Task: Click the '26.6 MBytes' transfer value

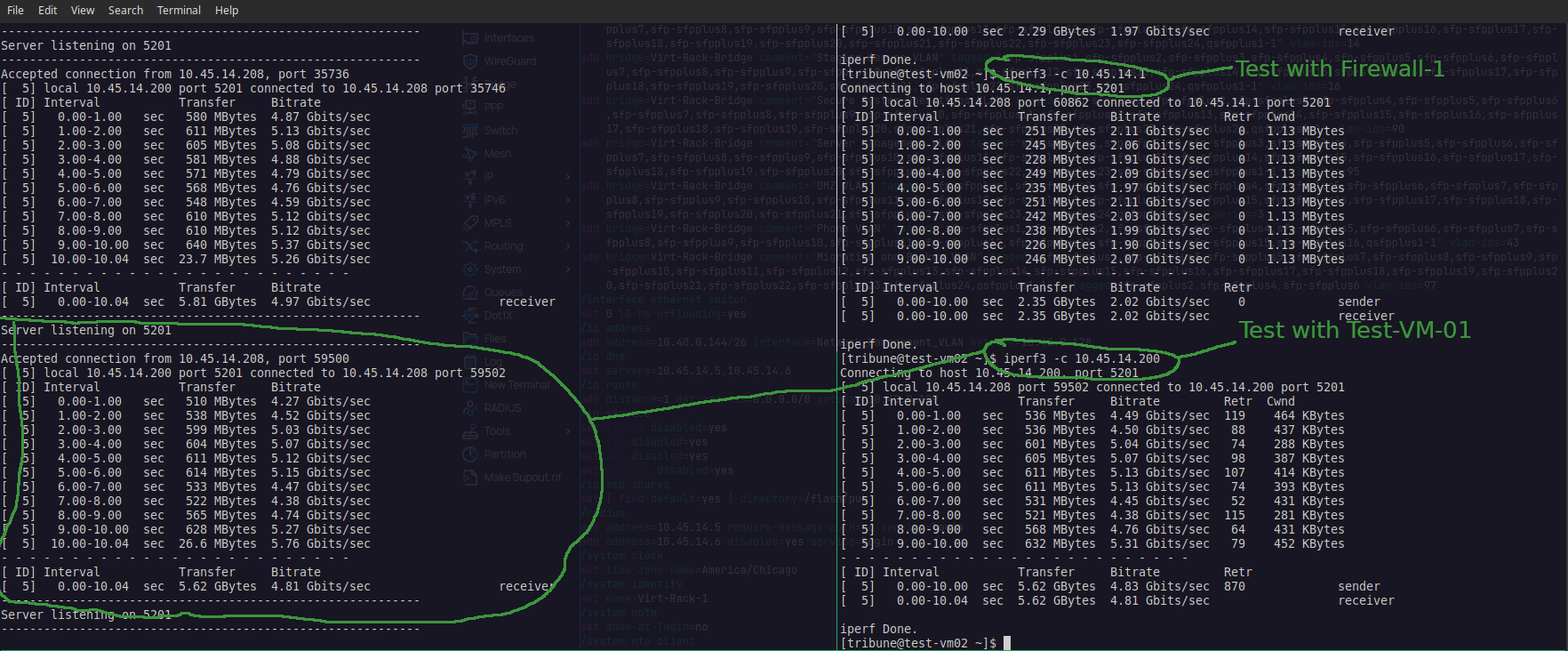Action: [218, 543]
